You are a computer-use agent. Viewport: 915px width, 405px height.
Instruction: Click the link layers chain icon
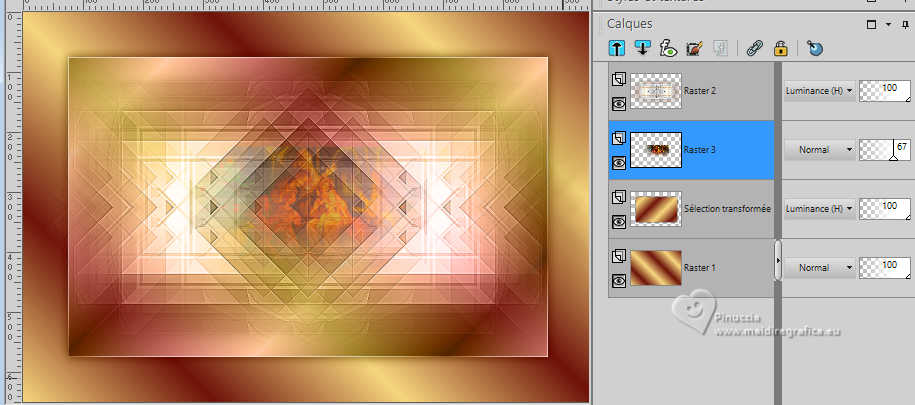click(755, 48)
